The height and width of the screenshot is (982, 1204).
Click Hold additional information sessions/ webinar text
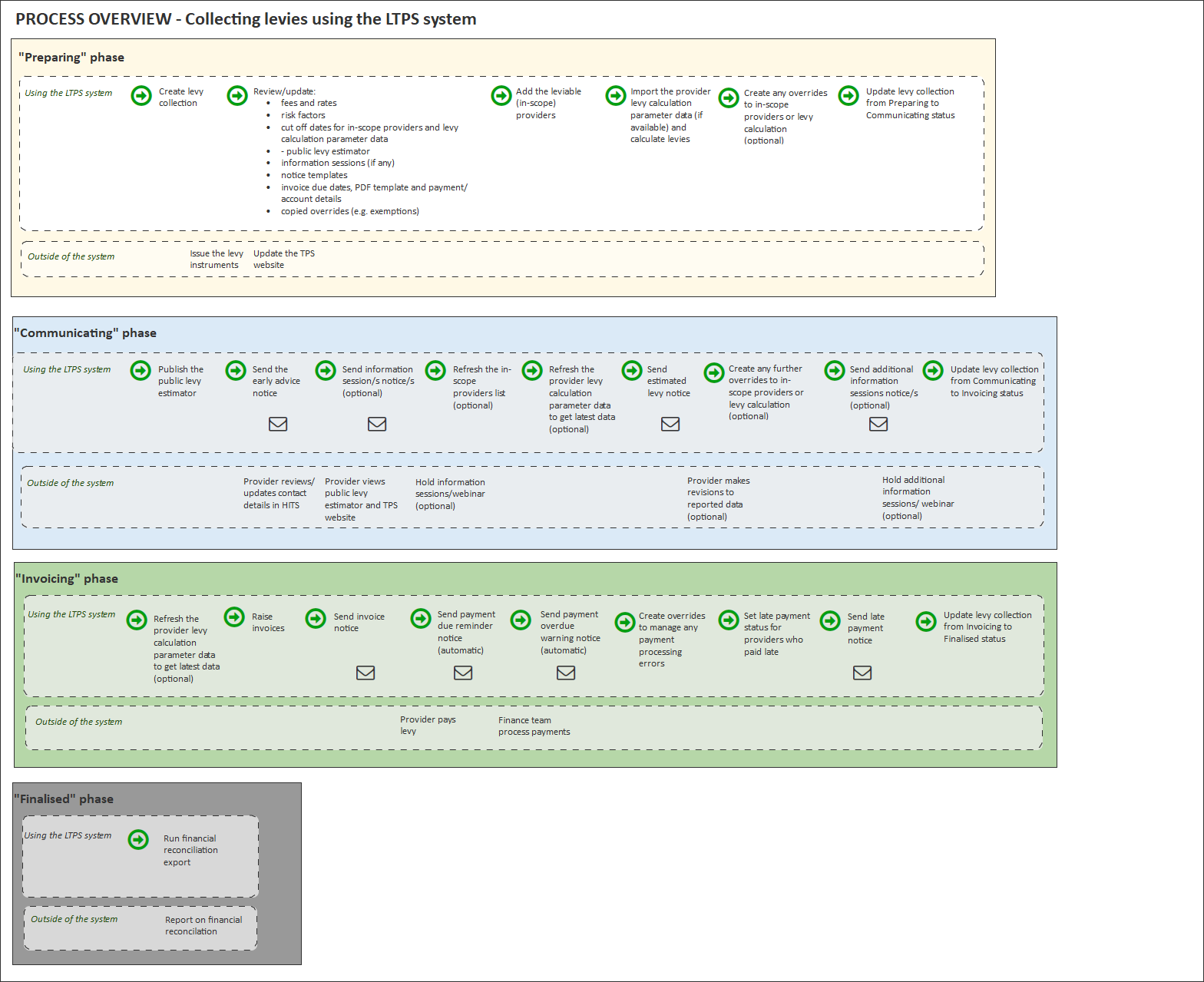click(918, 498)
